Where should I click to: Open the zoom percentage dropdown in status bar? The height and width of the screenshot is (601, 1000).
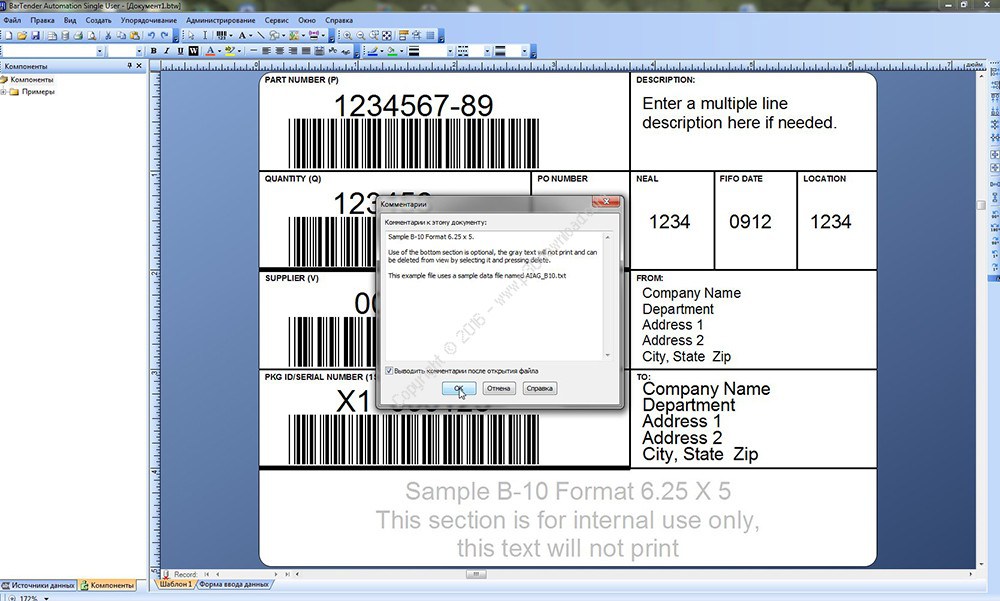[46, 598]
